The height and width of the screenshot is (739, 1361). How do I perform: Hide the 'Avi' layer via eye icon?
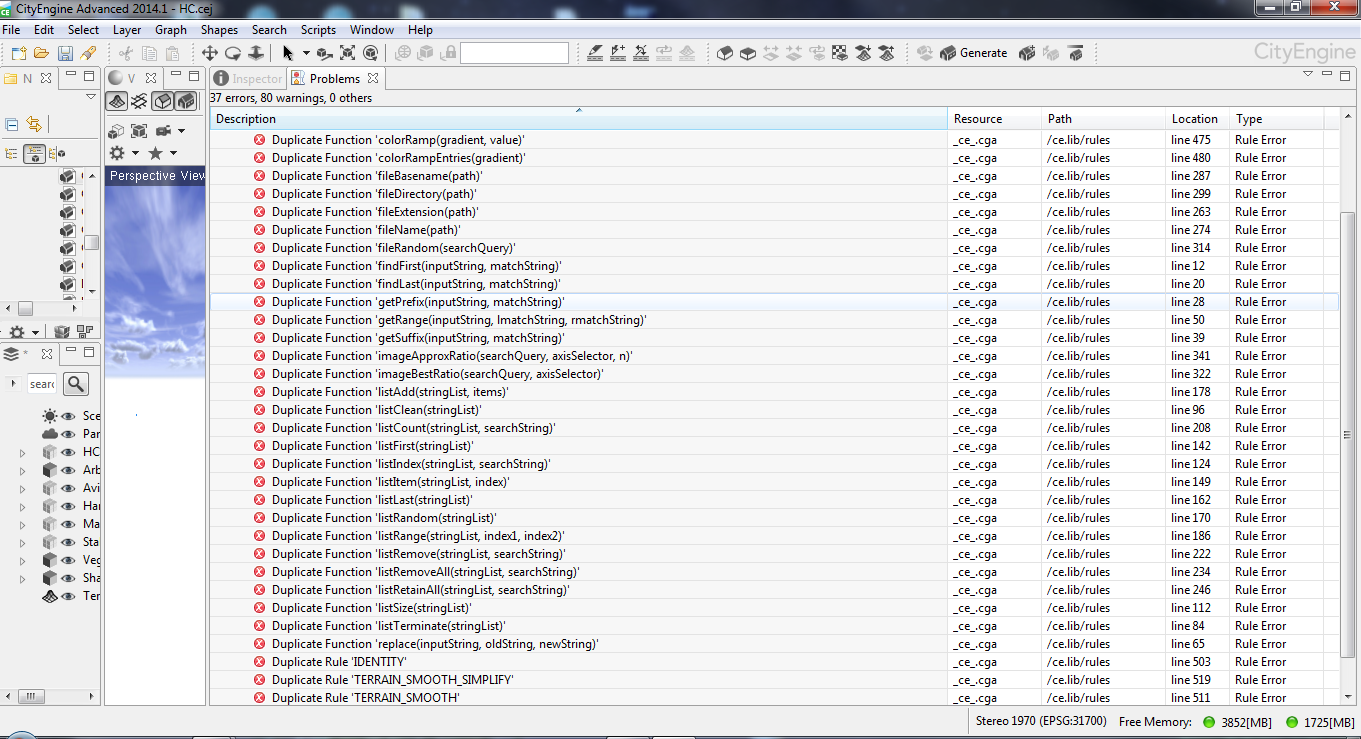69,488
